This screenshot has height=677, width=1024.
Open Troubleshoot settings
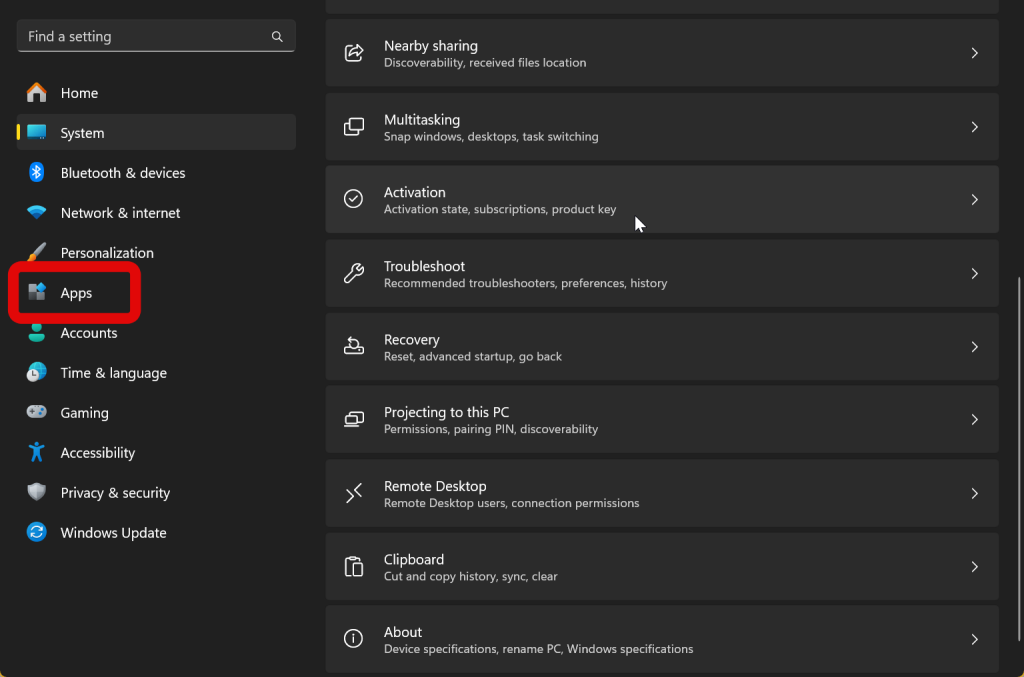click(x=660, y=274)
